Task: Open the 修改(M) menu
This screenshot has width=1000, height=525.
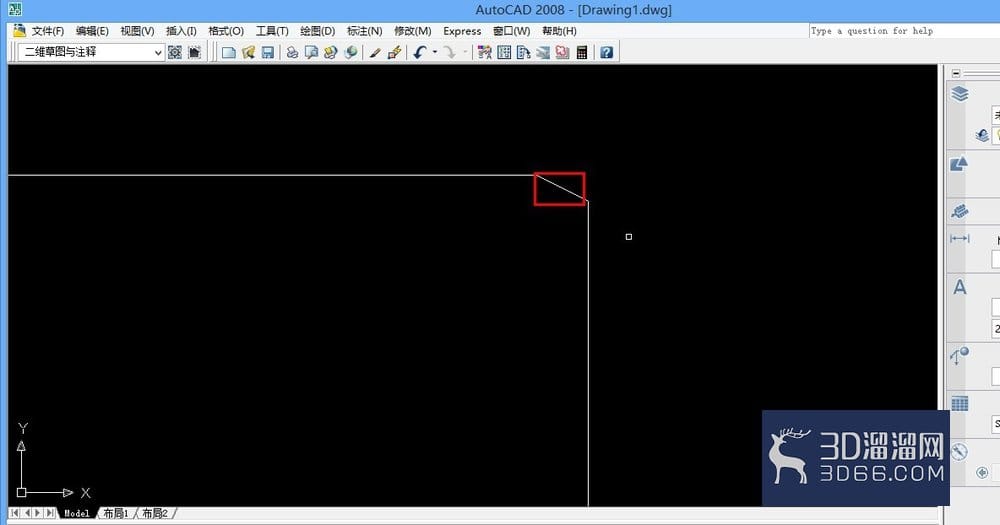Action: coord(413,31)
